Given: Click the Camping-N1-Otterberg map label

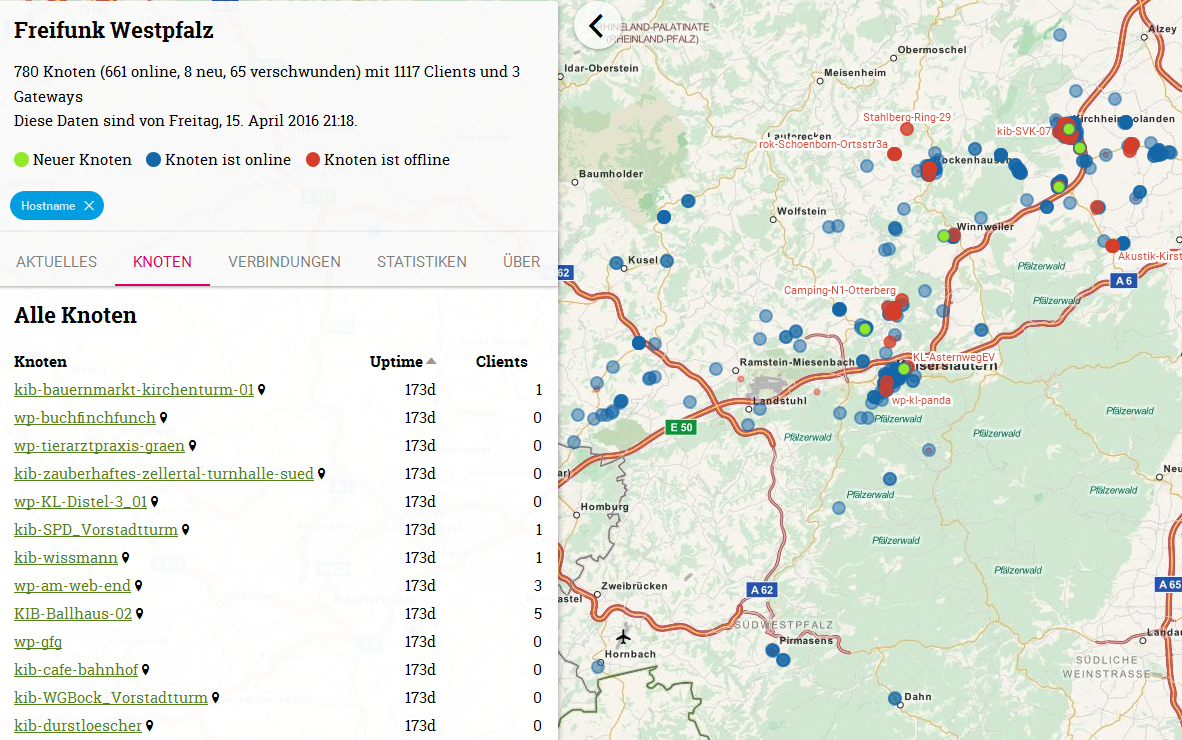Looking at the screenshot, I should [x=840, y=290].
